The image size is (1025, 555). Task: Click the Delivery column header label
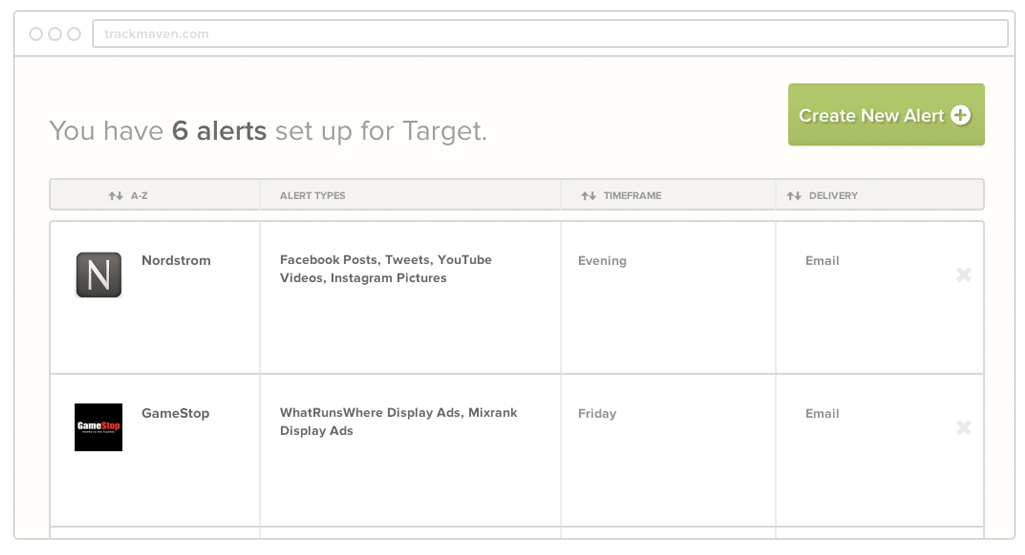[833, 195]
